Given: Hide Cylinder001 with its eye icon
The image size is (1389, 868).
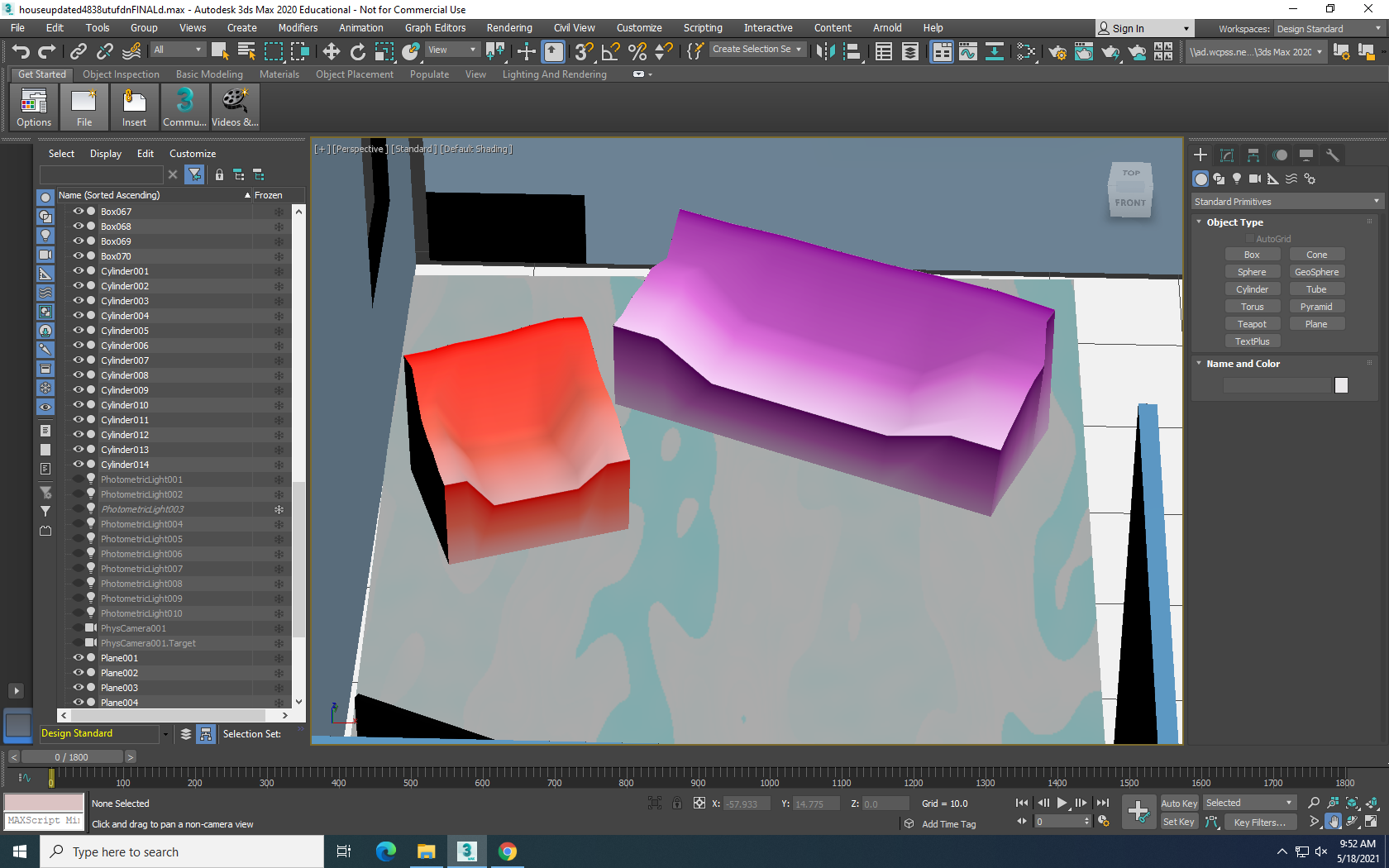Looking at the screenshot, I should click(79, 271).
